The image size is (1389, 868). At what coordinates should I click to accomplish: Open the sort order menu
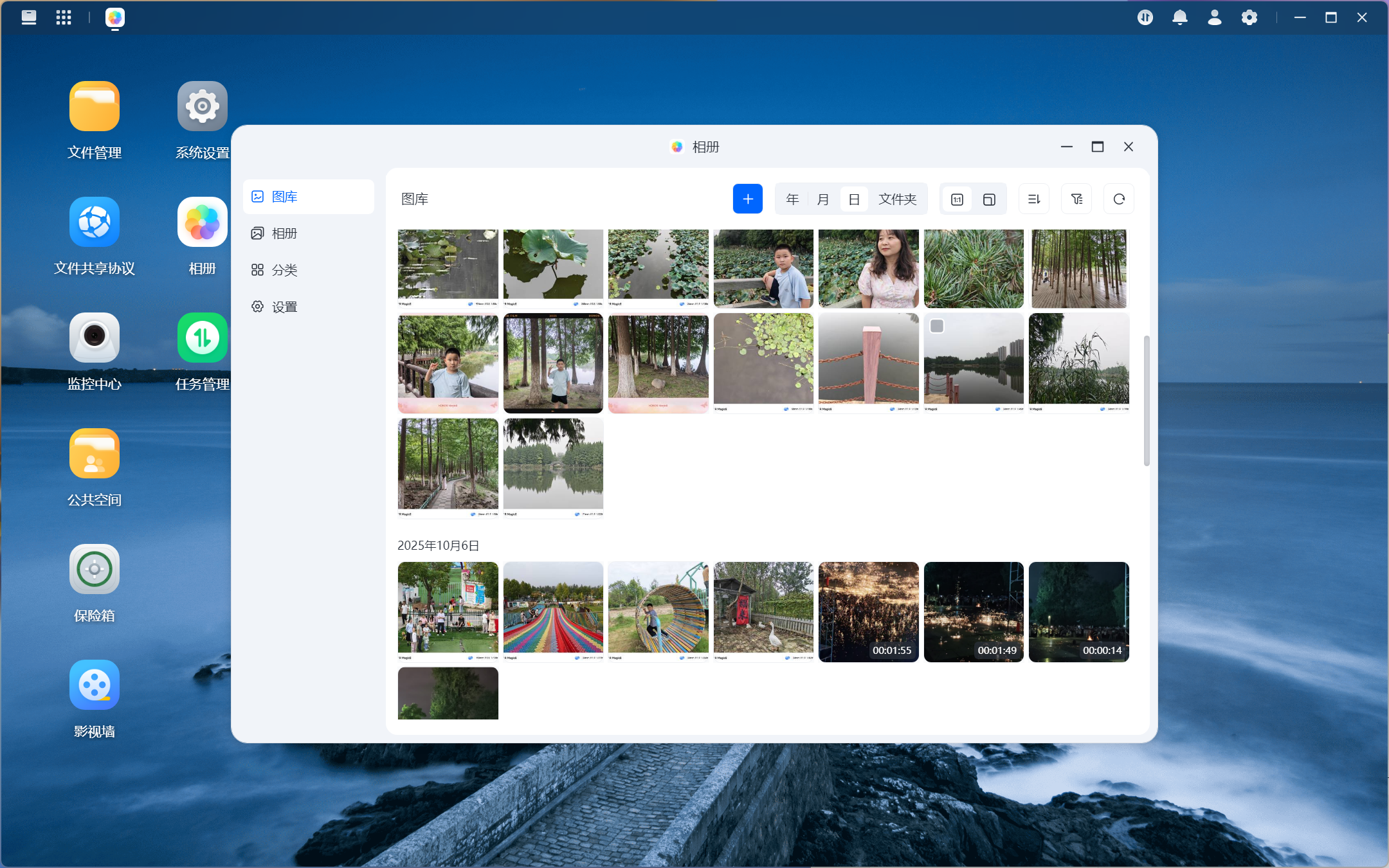tap(1034, 199)
